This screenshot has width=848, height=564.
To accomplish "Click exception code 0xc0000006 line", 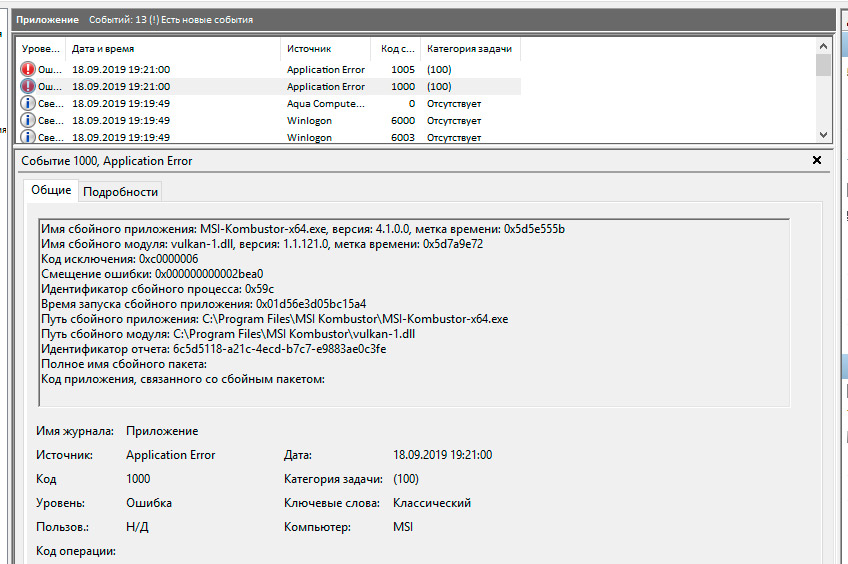I will [x=120, y=259].
